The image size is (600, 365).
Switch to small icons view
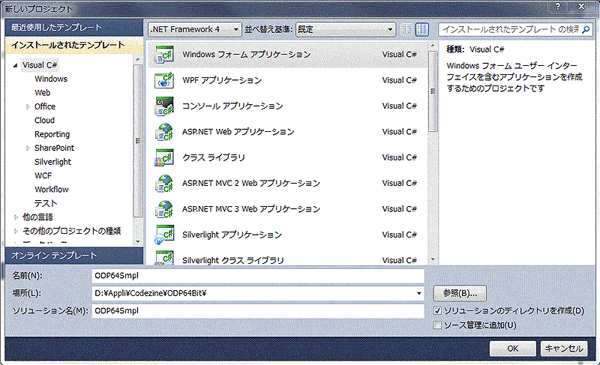pos(407,29)
